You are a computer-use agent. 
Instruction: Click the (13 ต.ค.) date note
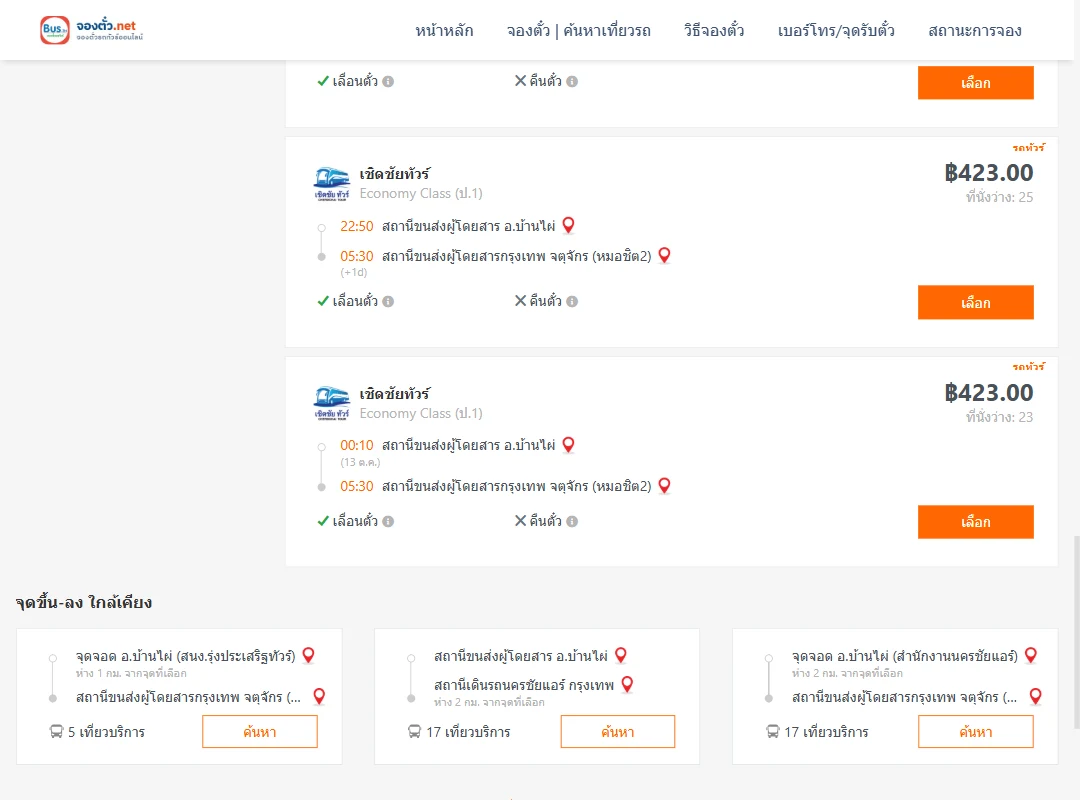point(360,462)
